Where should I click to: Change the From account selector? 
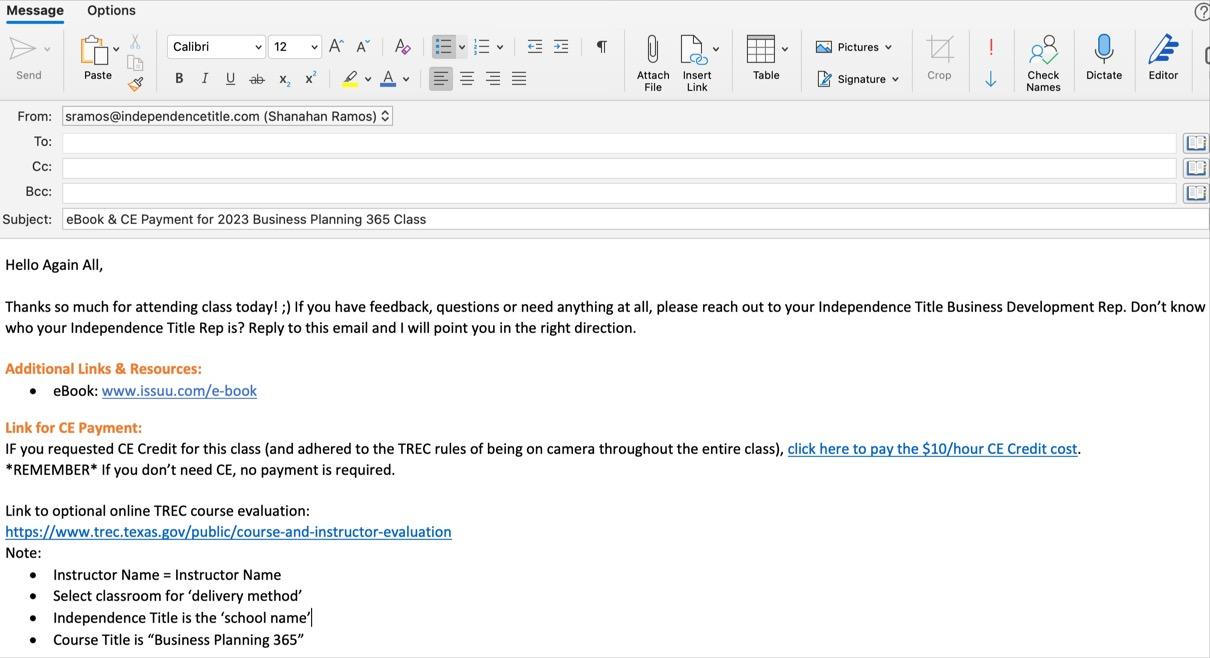point(227,116)
